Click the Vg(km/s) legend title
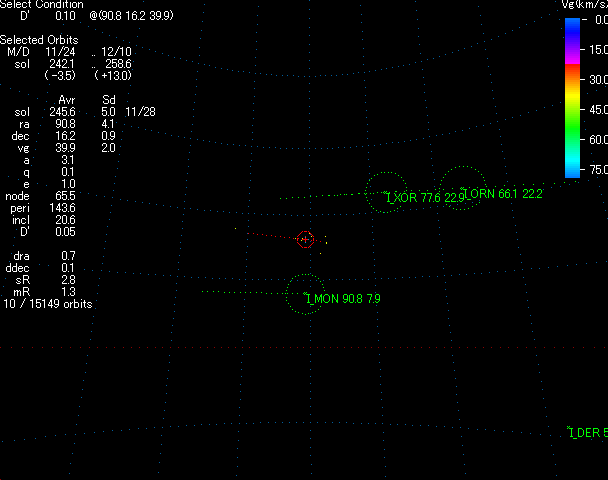The width and height of the screenshot is (608, 480). tap(583, 6)
